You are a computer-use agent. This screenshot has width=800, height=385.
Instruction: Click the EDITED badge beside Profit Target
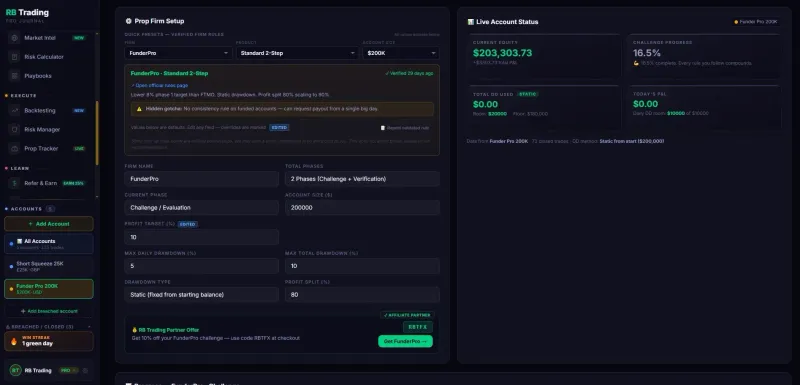[x=187, y=224]
